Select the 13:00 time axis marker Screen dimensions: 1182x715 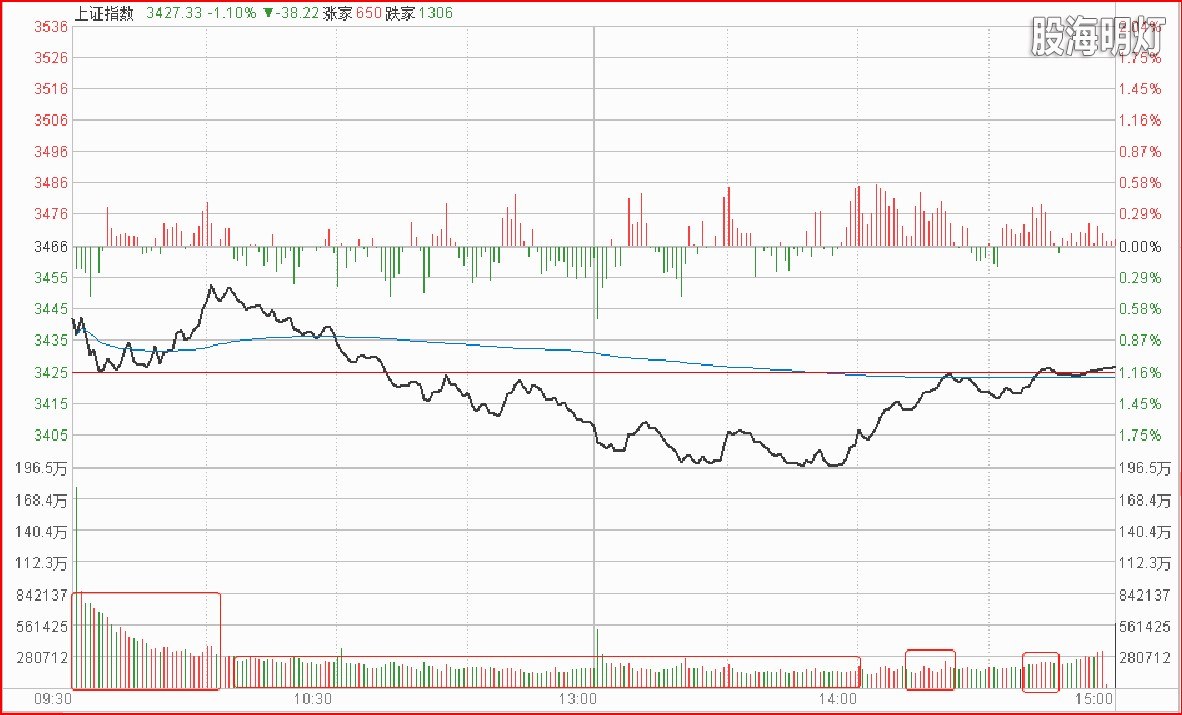coord(578,698)
